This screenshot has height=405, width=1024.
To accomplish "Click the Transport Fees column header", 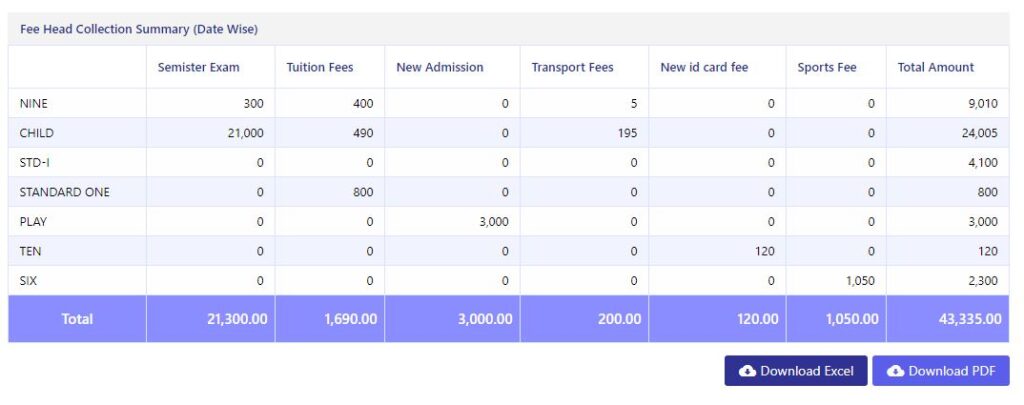I will coord(573,67).
